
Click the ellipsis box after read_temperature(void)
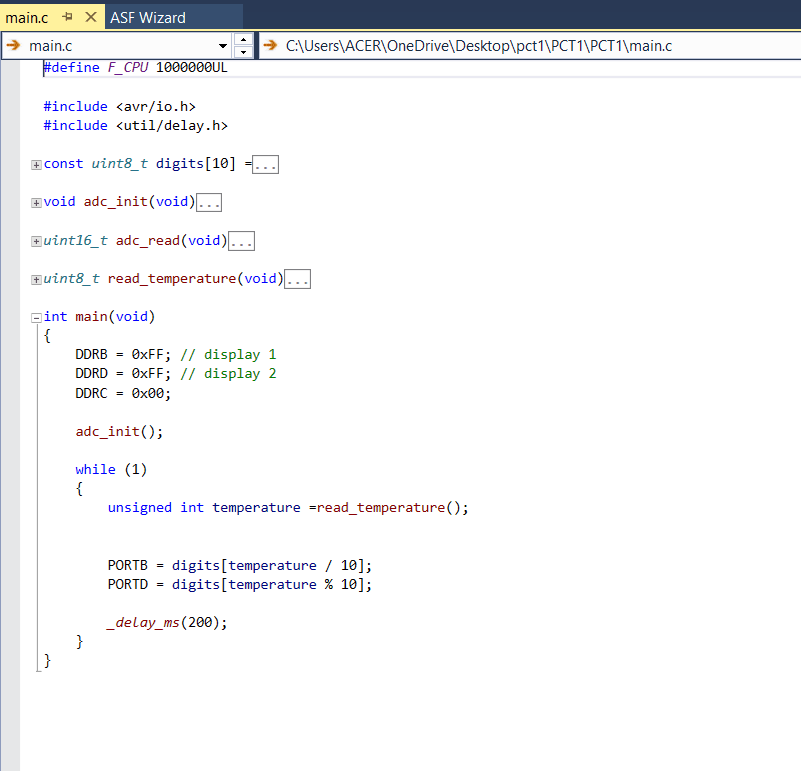point(297,279)
